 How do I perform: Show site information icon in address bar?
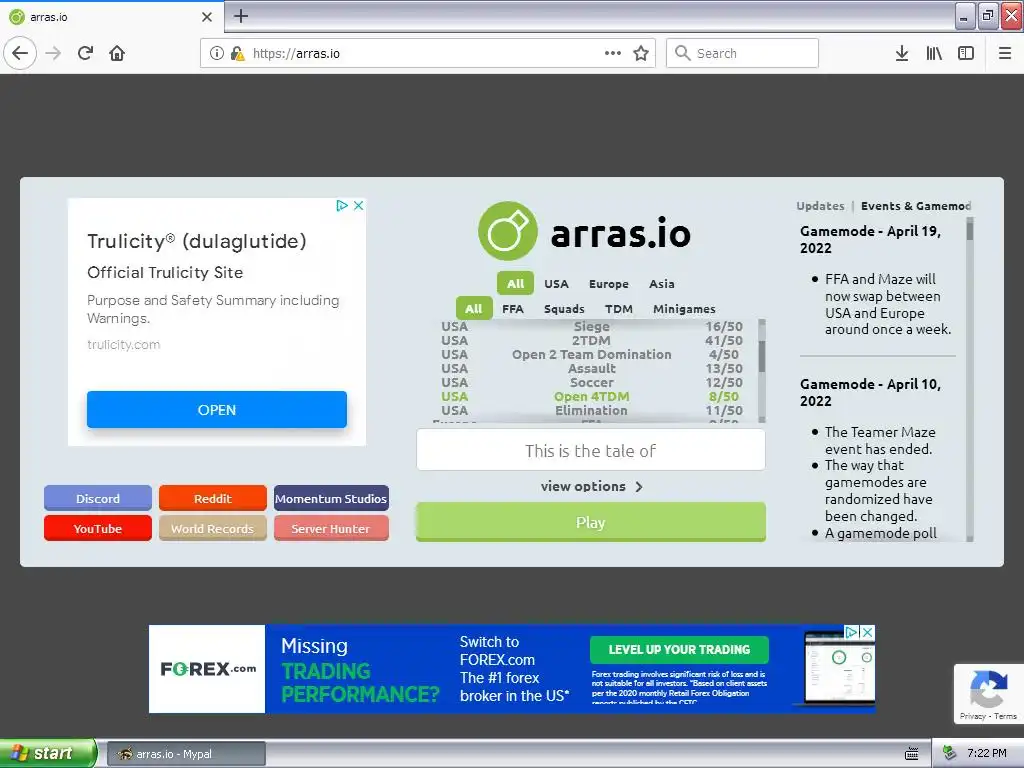217,53
